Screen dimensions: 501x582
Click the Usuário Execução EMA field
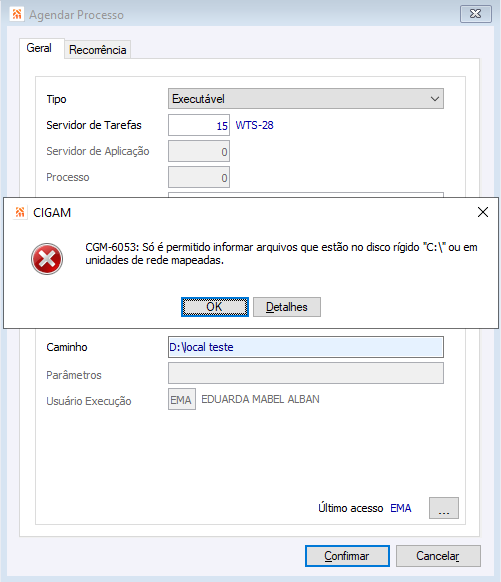pos(182,399)
